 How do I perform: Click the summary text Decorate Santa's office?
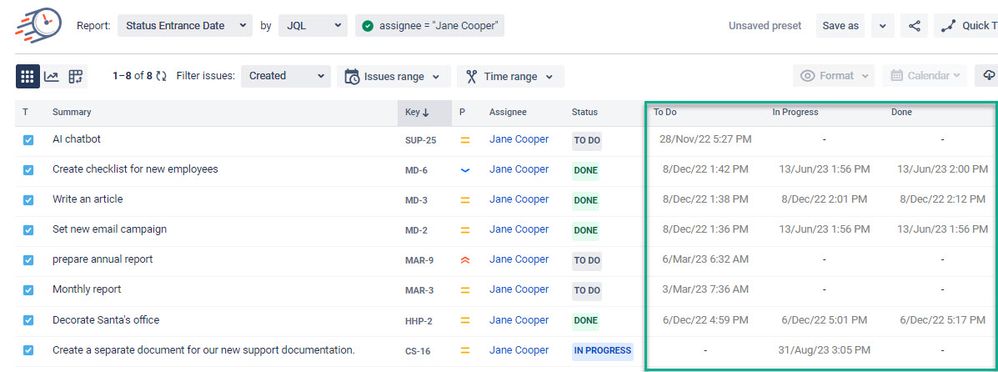coord(106,320)
